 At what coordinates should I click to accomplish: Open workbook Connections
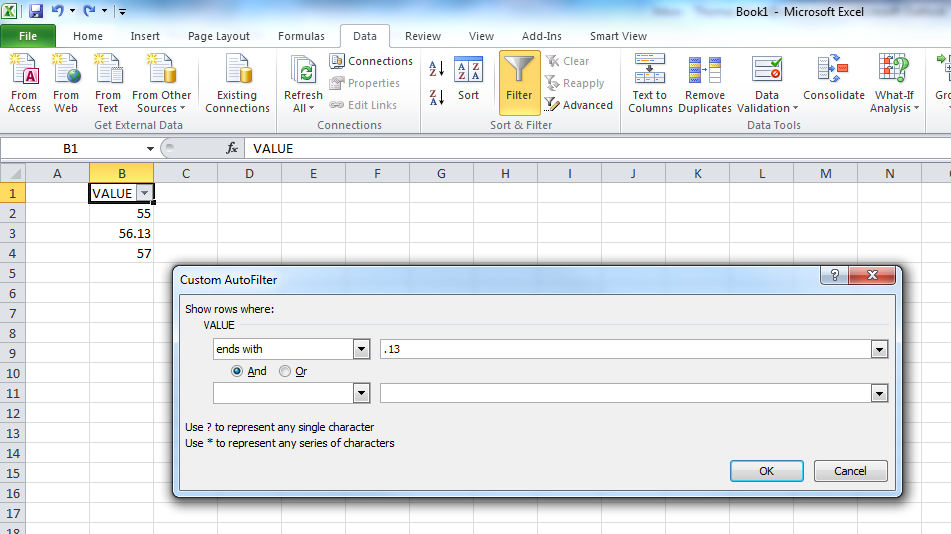click(x=371, y=61)
